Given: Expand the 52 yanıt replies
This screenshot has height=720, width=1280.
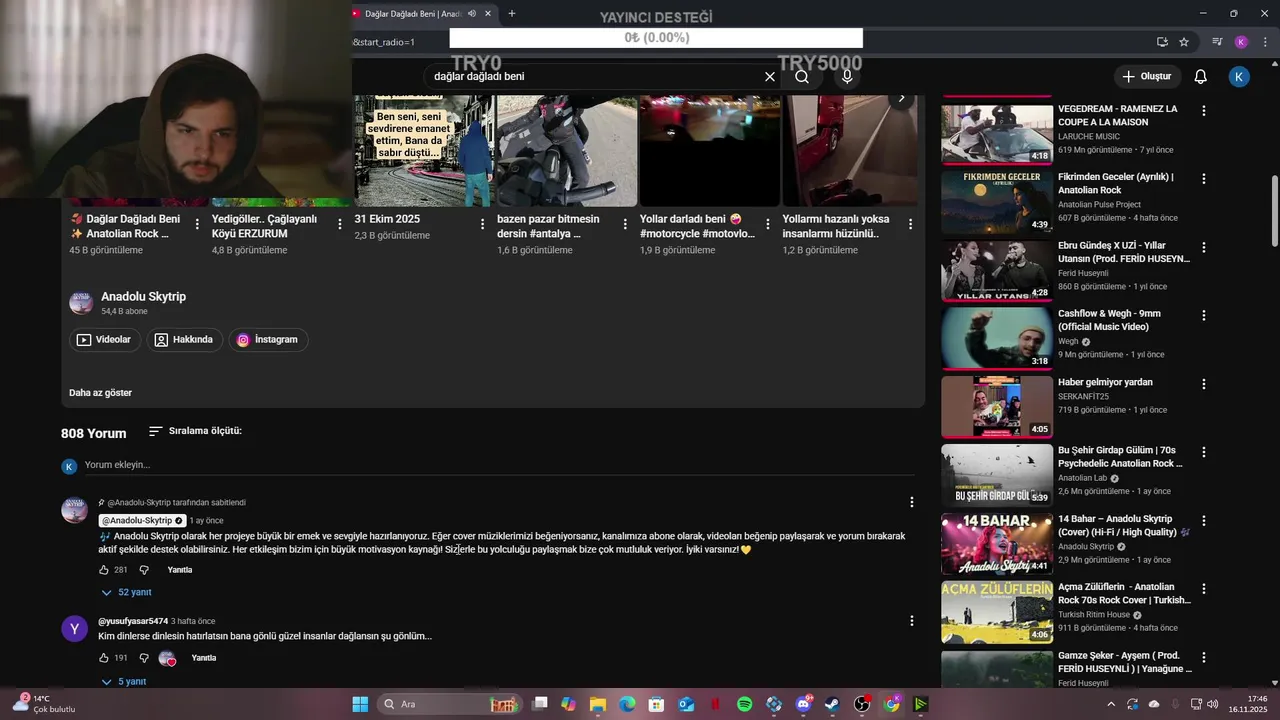Looking at the screenshot, I should click(126, 592).
